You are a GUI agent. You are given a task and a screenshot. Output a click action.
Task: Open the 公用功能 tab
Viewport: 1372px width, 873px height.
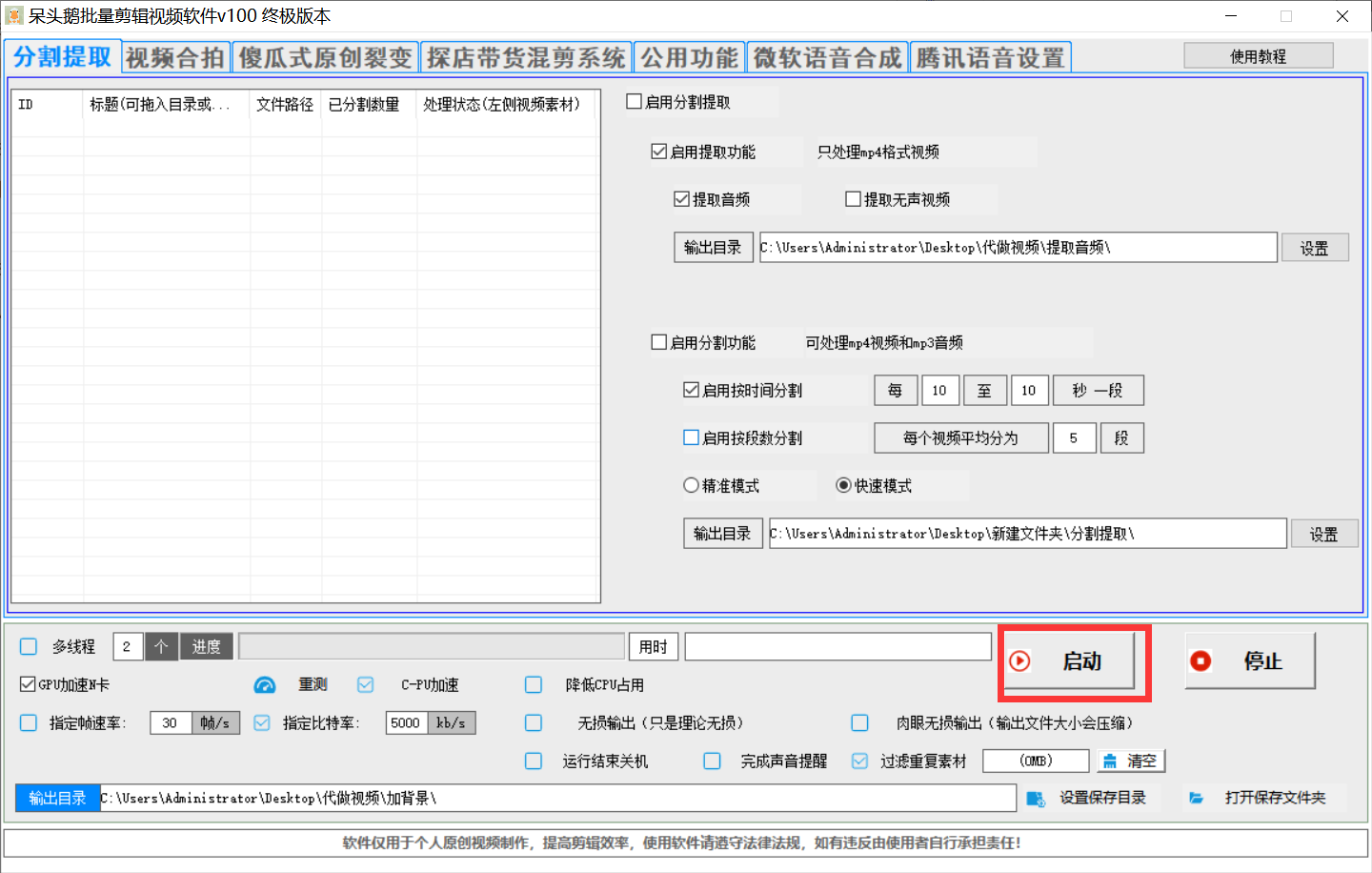pos(689,57)
